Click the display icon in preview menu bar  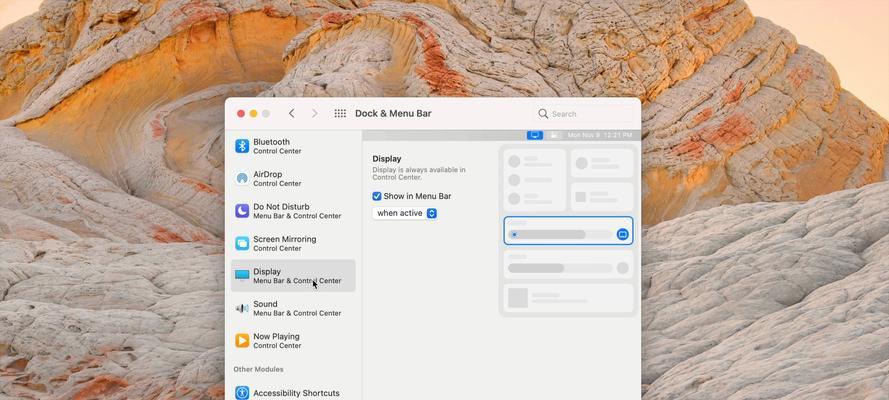[535, 135]
